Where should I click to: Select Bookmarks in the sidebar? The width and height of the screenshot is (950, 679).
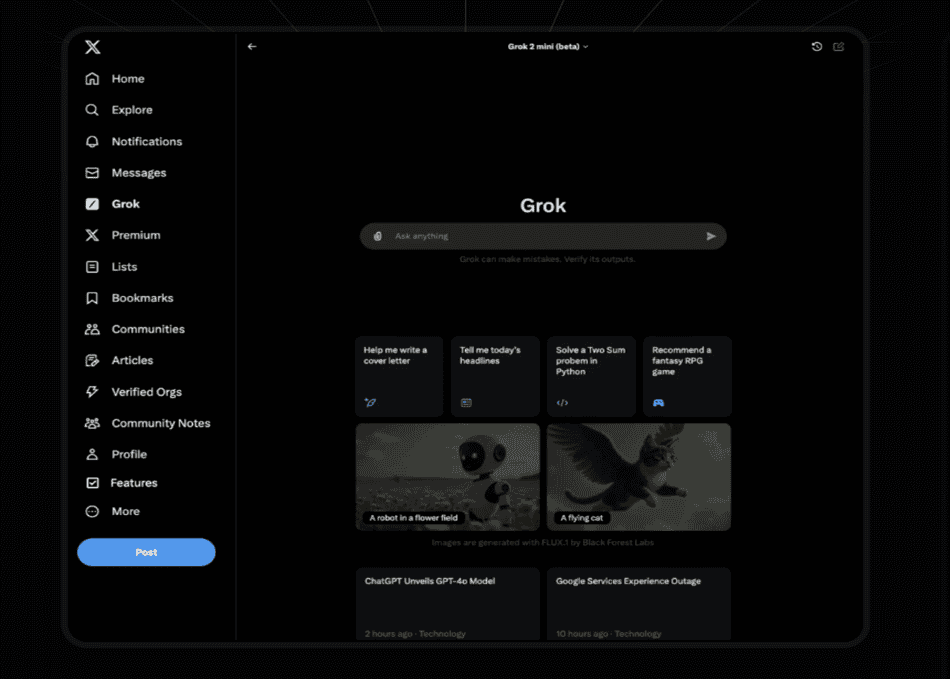click(140, 297)
